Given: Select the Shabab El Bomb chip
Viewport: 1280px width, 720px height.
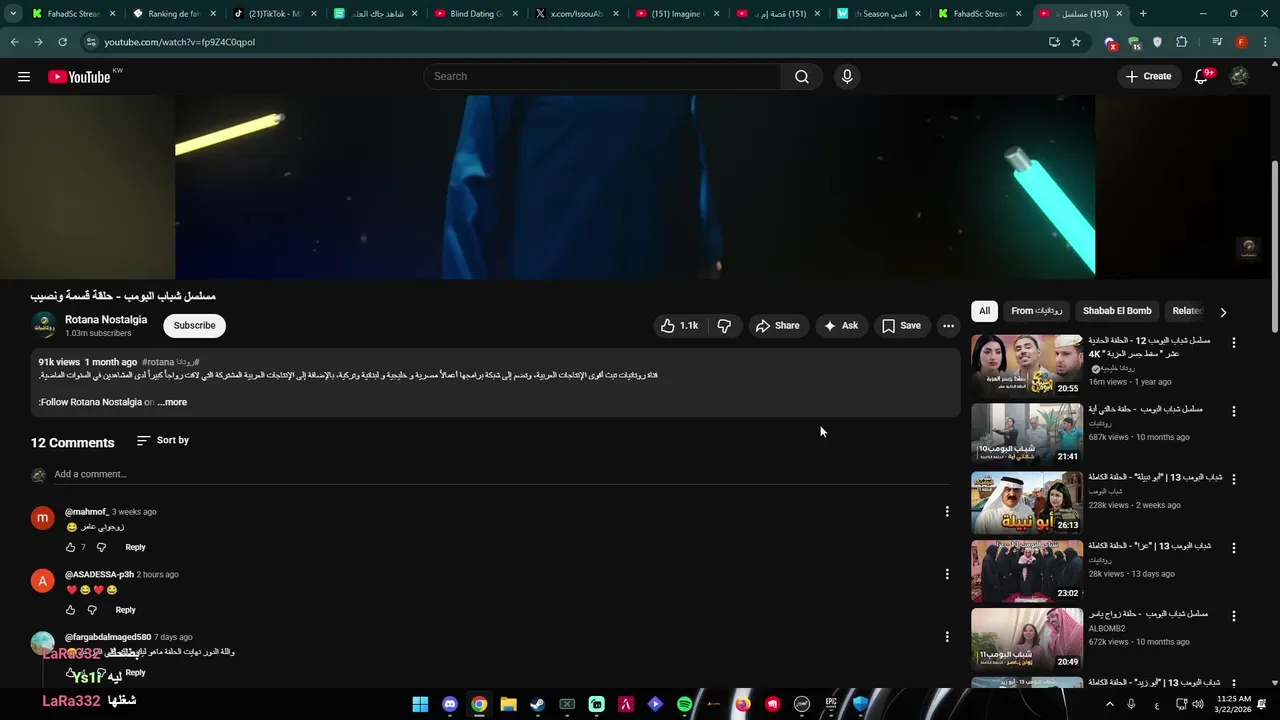Looking at the screenshot, I should coord(1117,311).
